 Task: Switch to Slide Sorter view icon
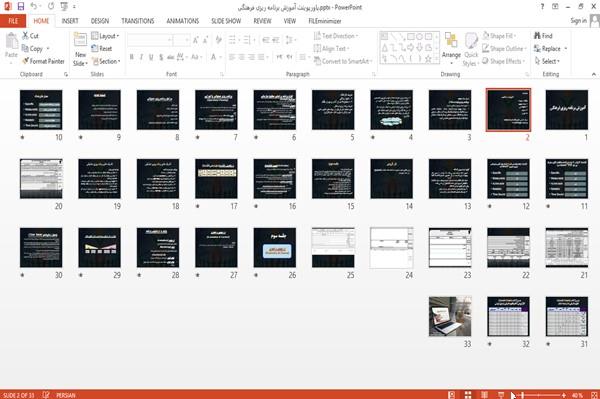[x=468, y=395]
